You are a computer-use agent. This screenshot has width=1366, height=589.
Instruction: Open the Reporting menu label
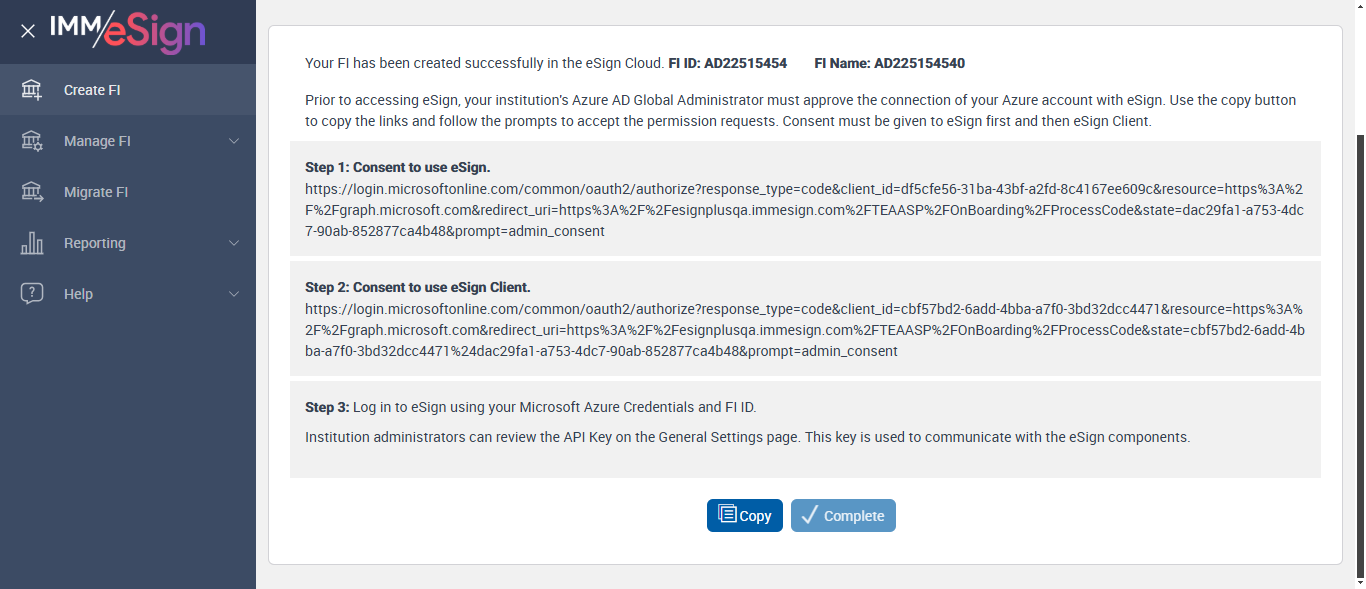coord(95,243)
